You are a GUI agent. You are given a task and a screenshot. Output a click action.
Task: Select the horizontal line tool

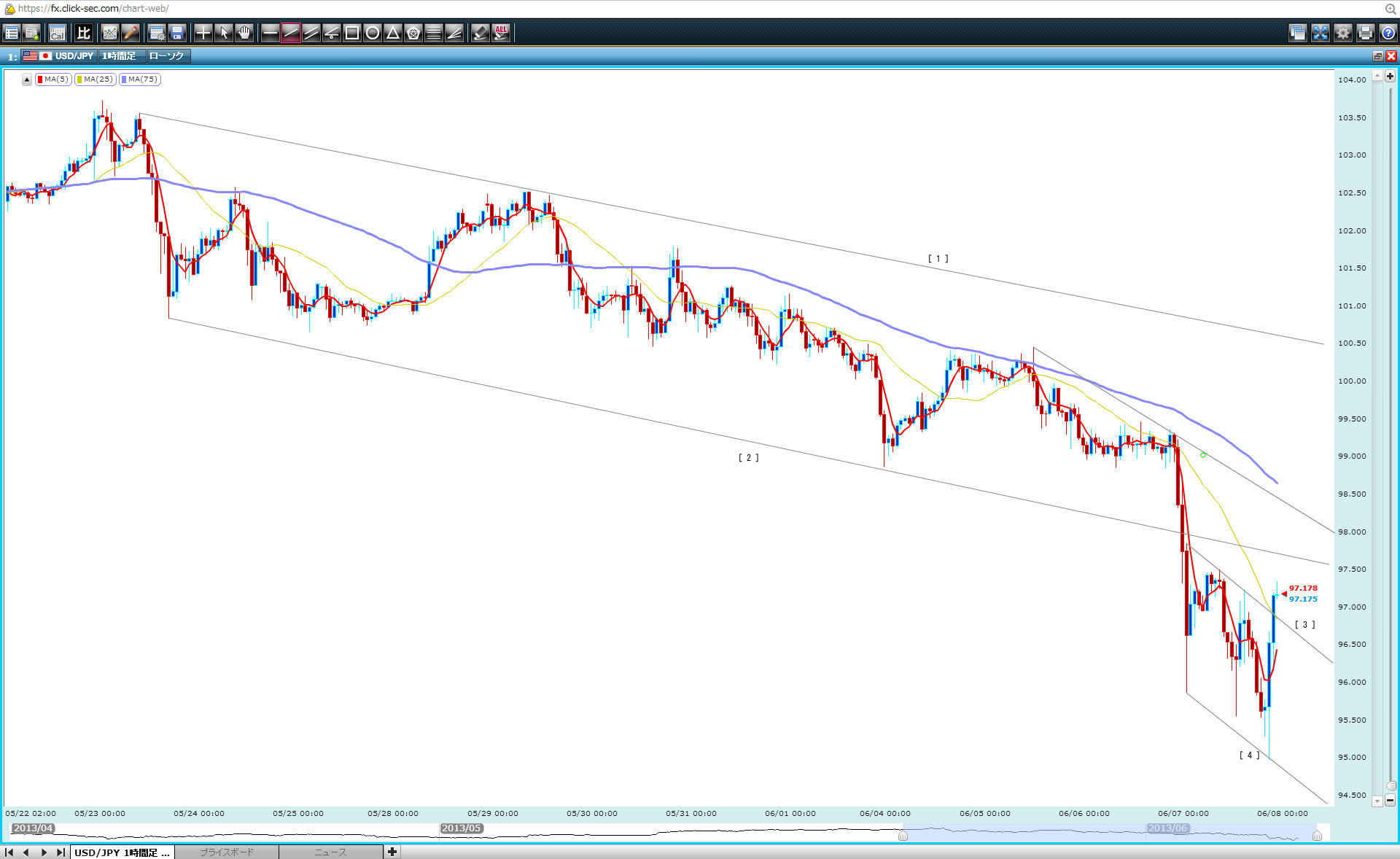(x=270, y=33)
